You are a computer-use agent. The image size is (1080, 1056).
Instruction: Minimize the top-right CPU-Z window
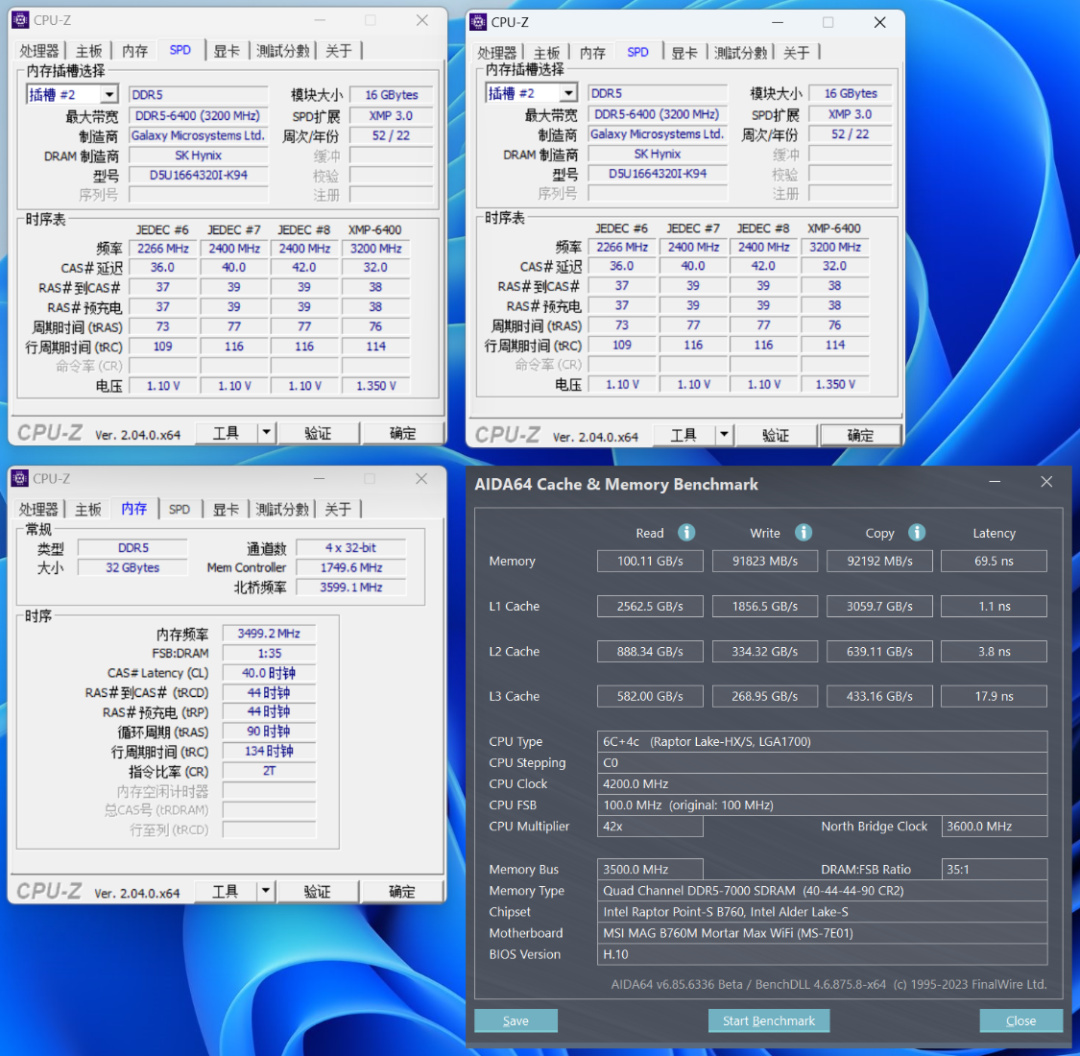[x=777, y=22]
